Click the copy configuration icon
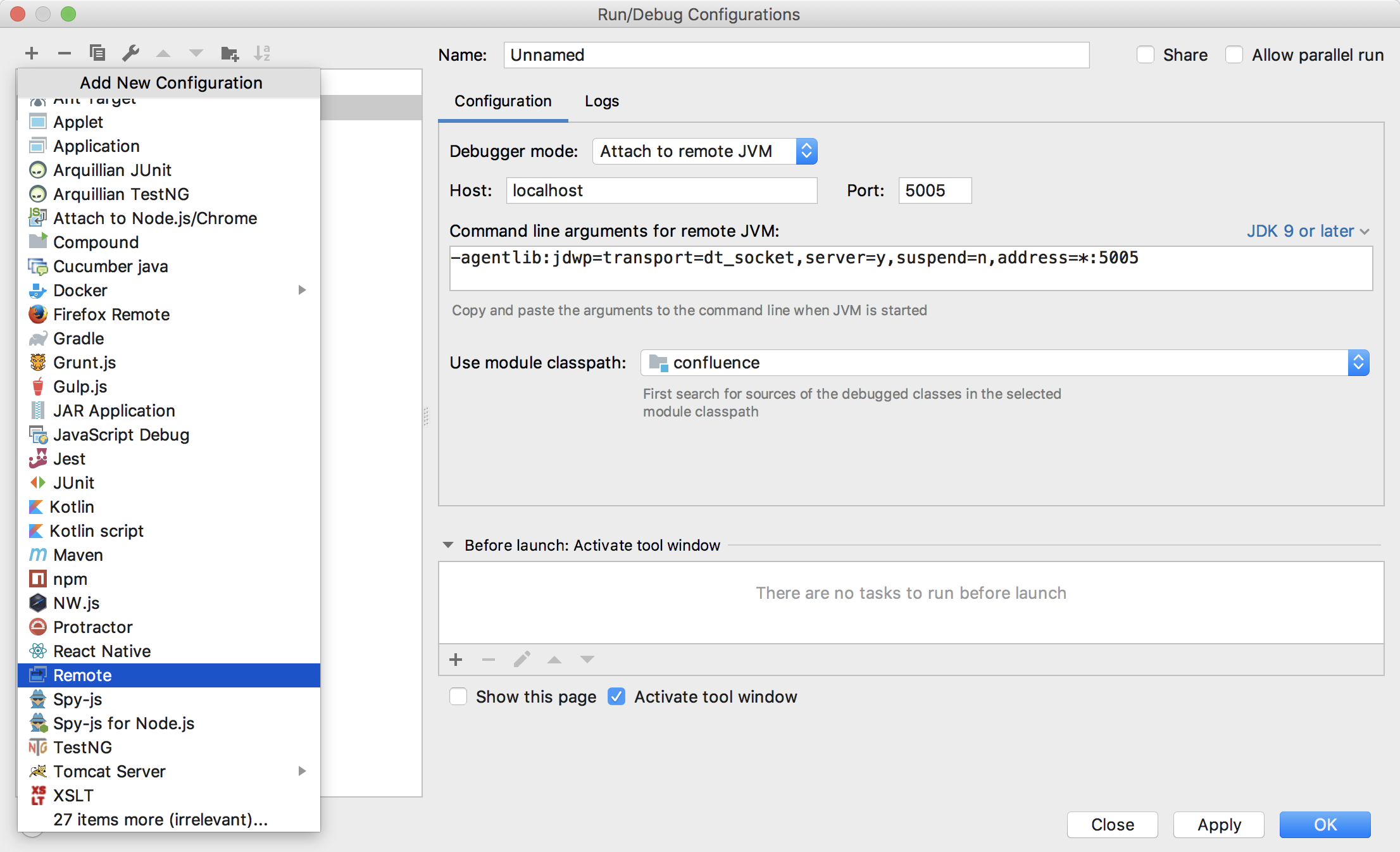1400x852 pixels. (x=97, y=53)
